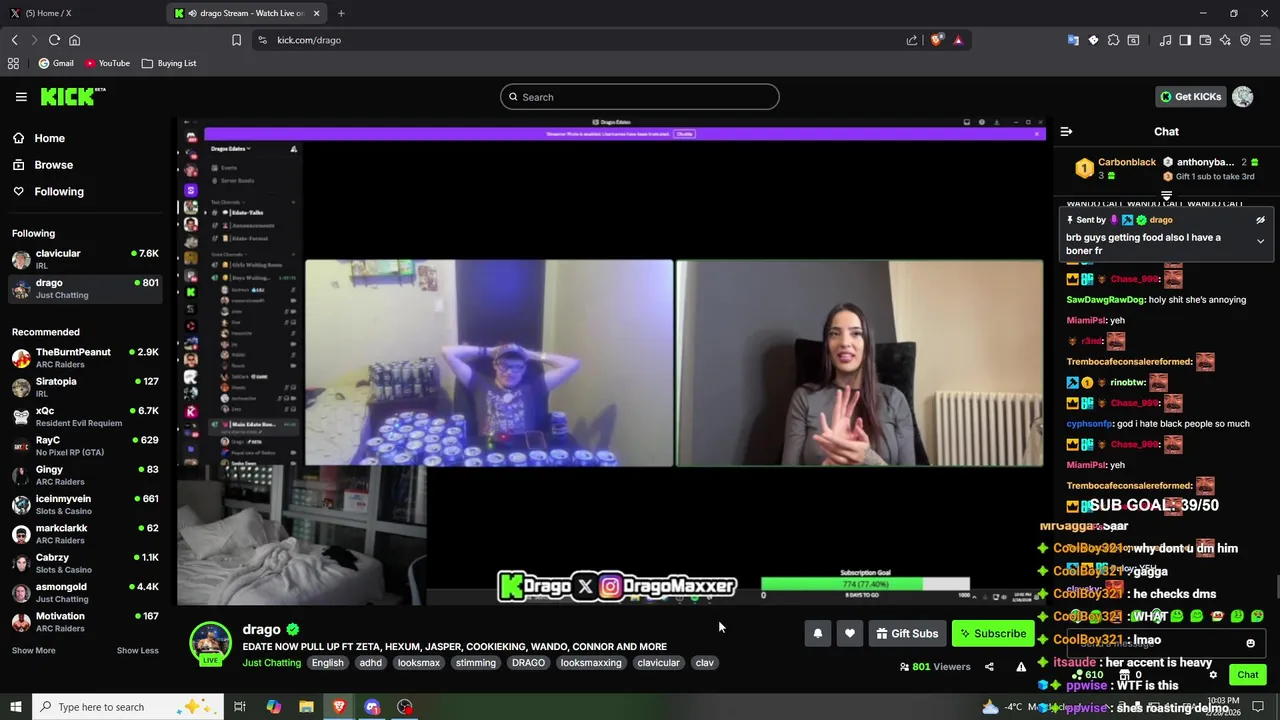Image resolution: width=1280 pixels, height=720 pixels.
Task: Open the share page icon in address bar
Action: click(912, 40)
